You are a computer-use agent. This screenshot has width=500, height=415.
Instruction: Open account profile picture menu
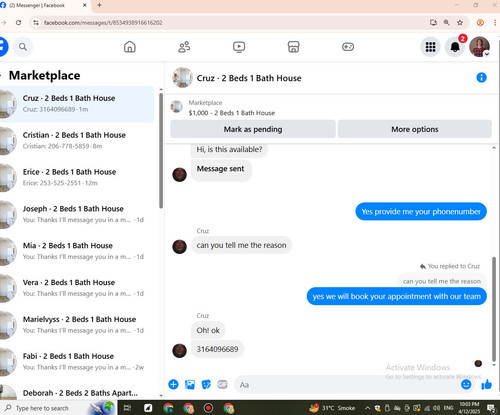coord(479,47)
